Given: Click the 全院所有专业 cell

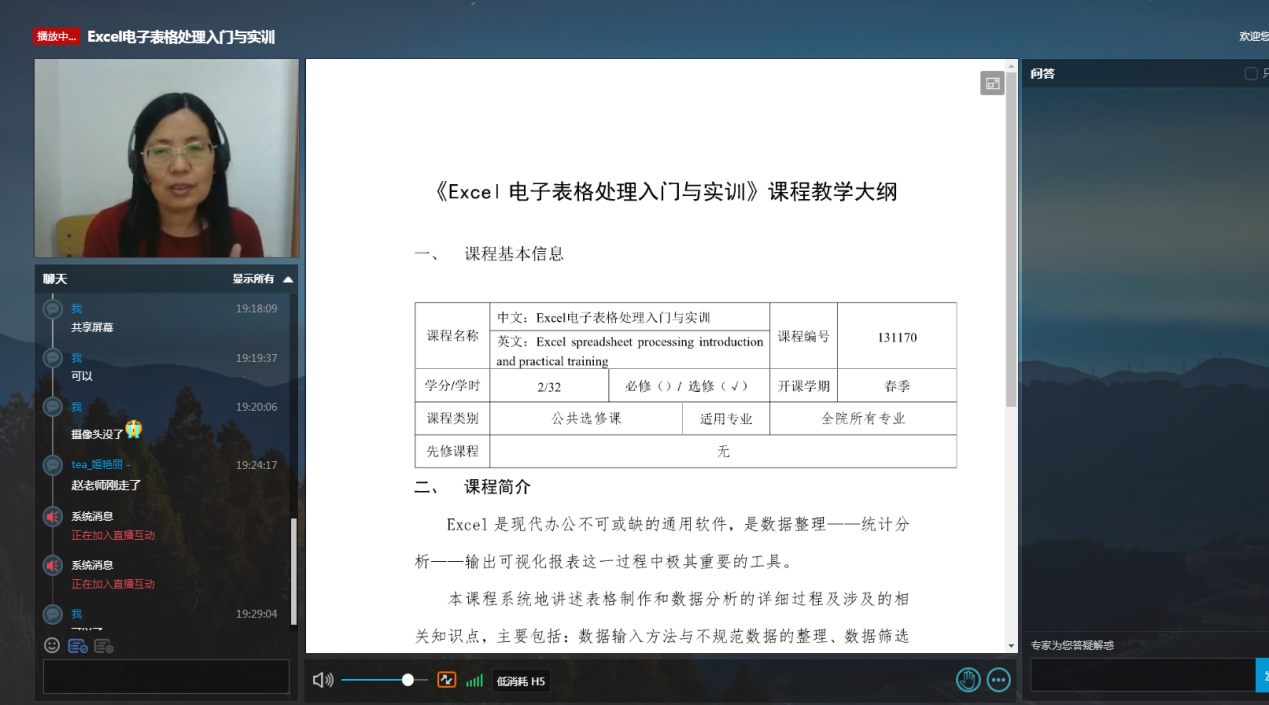Looking at the screenshot, I should pyautogui.click(x=863, y=419).
